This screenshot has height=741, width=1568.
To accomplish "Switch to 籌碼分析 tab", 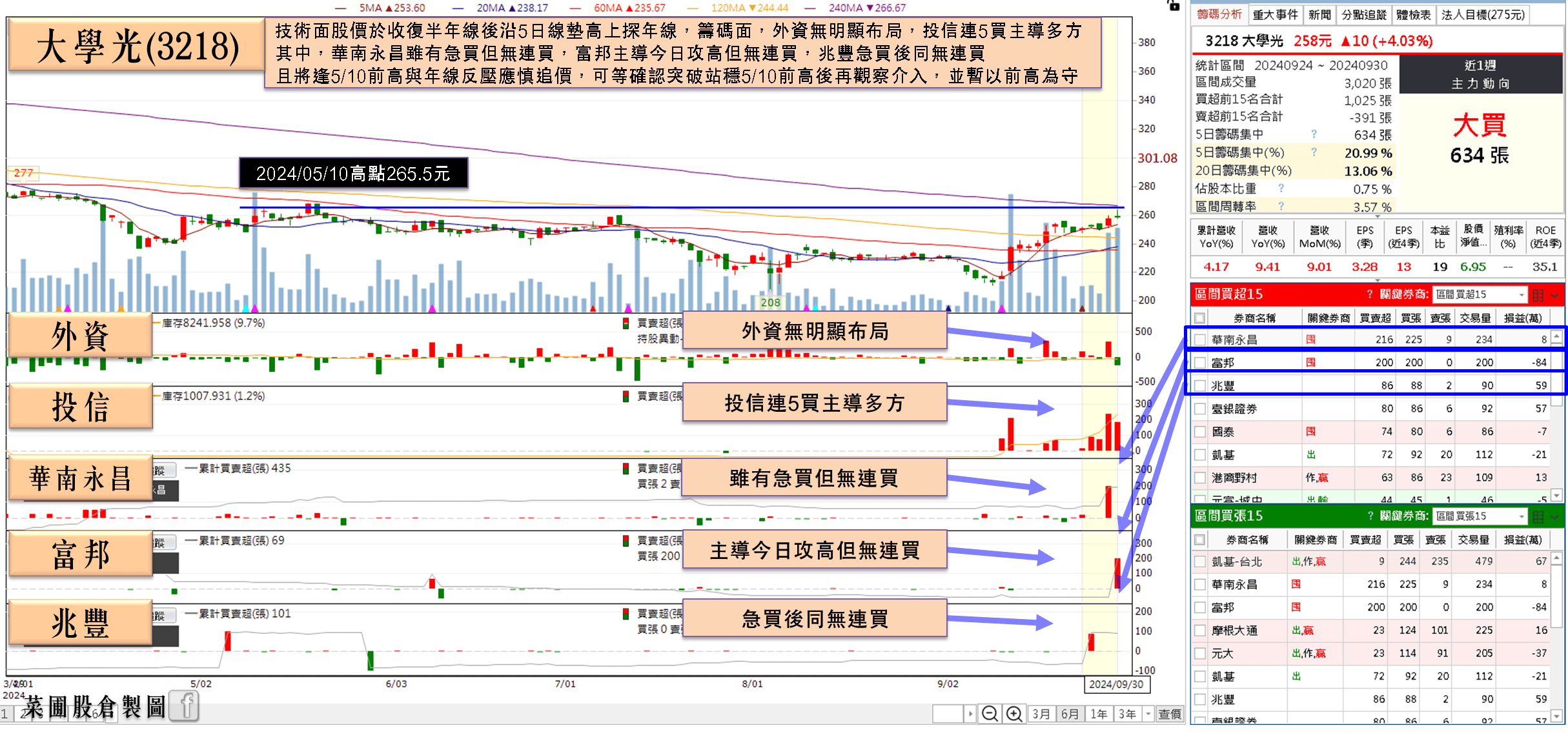I will pos(1219,14).
